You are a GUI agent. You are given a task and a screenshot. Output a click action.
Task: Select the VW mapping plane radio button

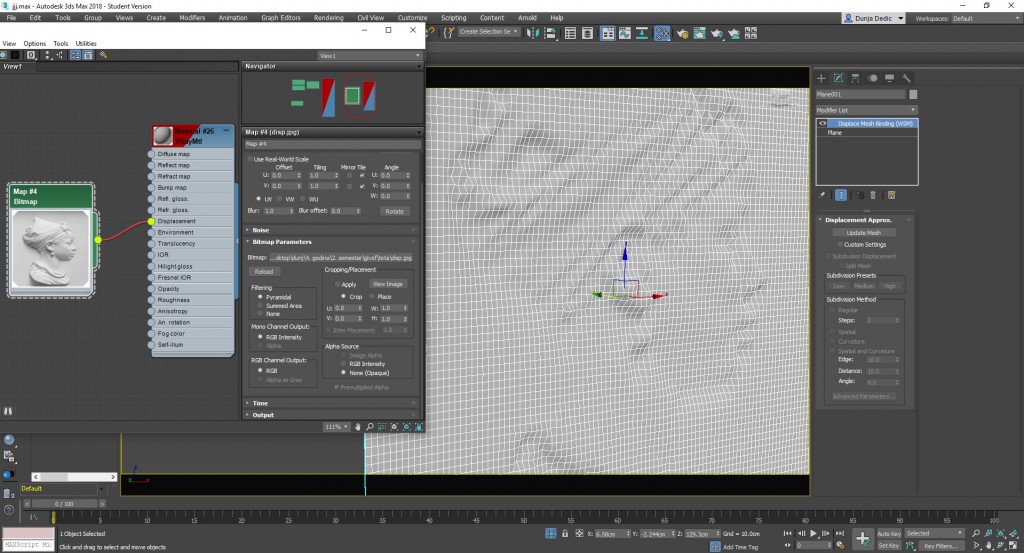coord(280,199)
